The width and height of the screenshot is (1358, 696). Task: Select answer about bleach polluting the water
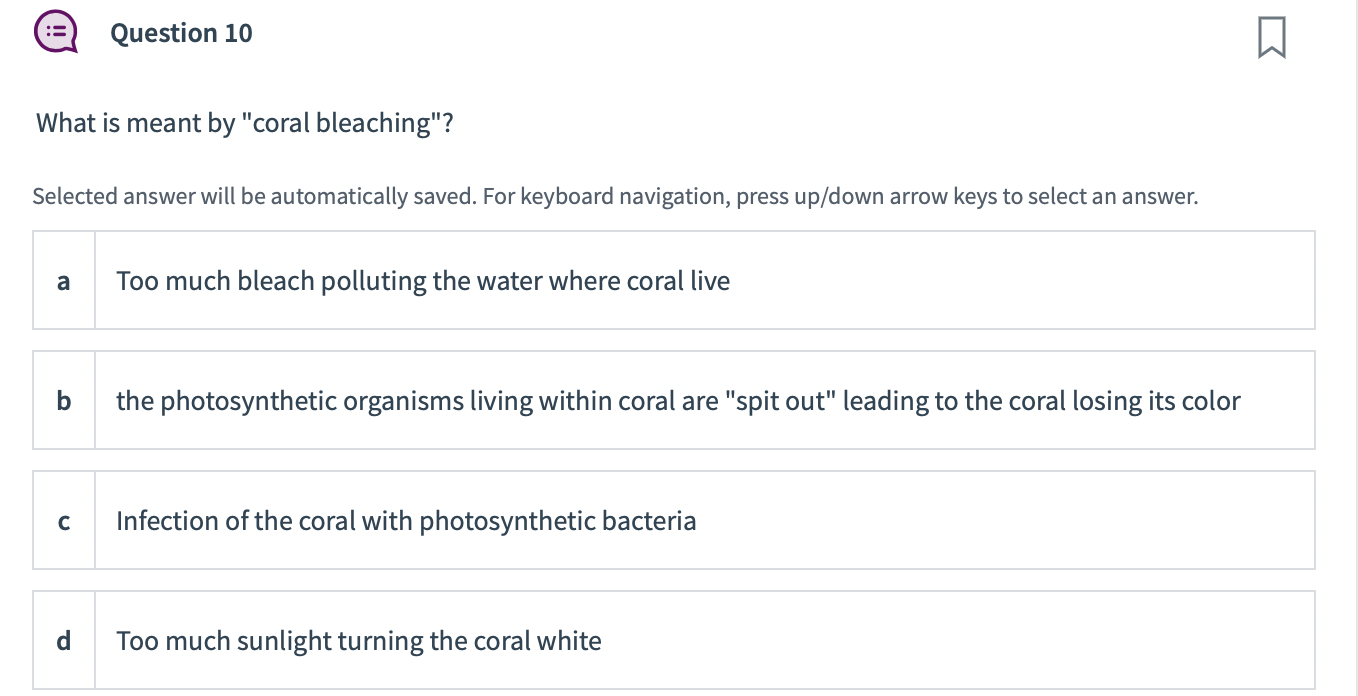[423, 281]
